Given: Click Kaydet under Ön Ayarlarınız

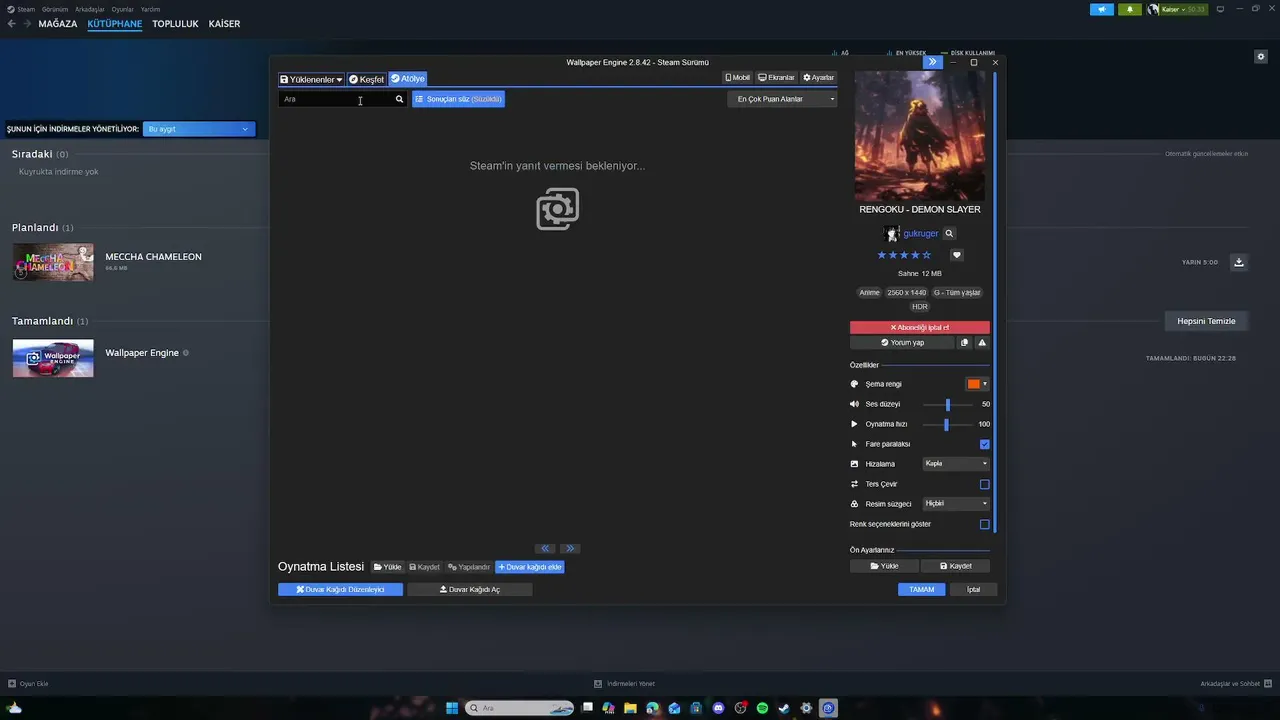Looking at the screenshot, I should (955, 566).
